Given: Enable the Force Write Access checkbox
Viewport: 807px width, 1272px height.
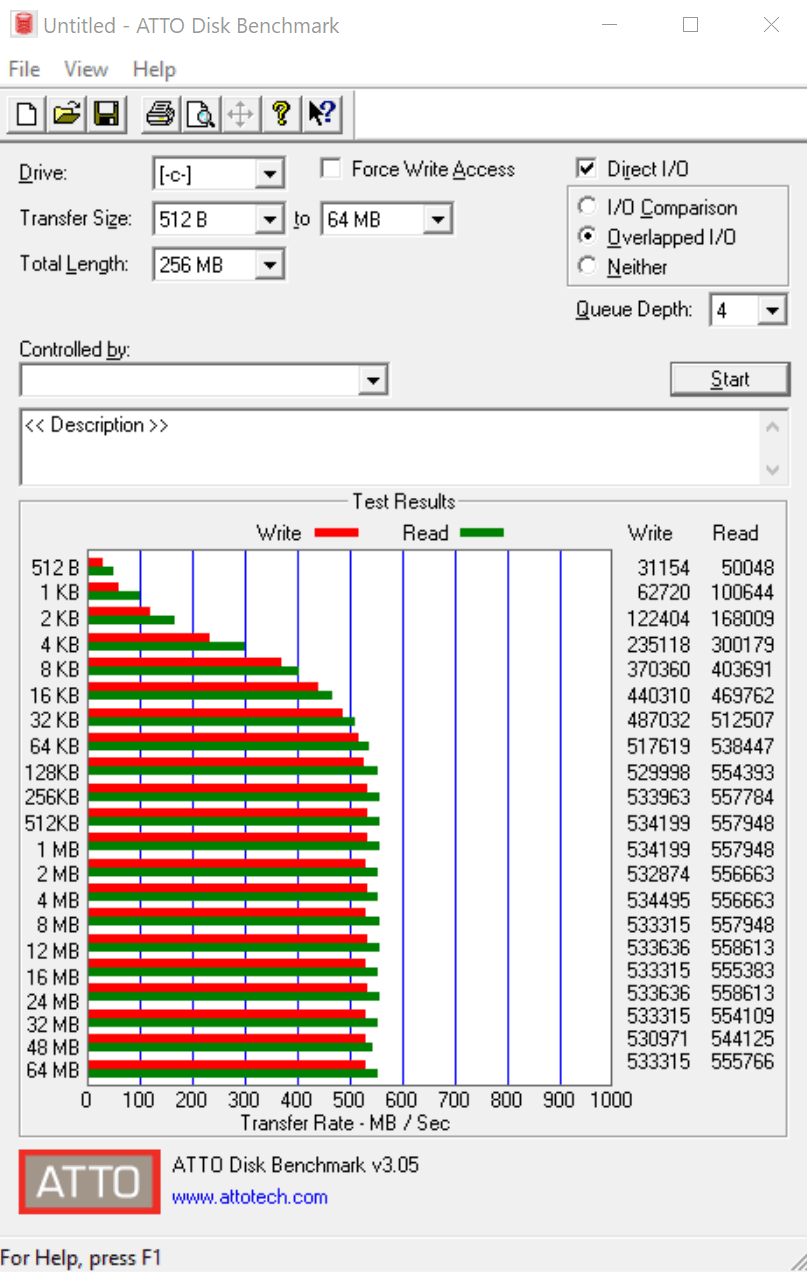Looking at the screenshot, I should point(331,169).
